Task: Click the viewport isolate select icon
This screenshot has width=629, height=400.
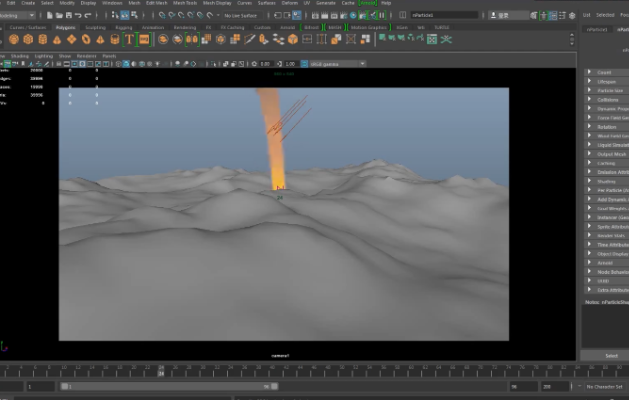Action: (214, 64)
